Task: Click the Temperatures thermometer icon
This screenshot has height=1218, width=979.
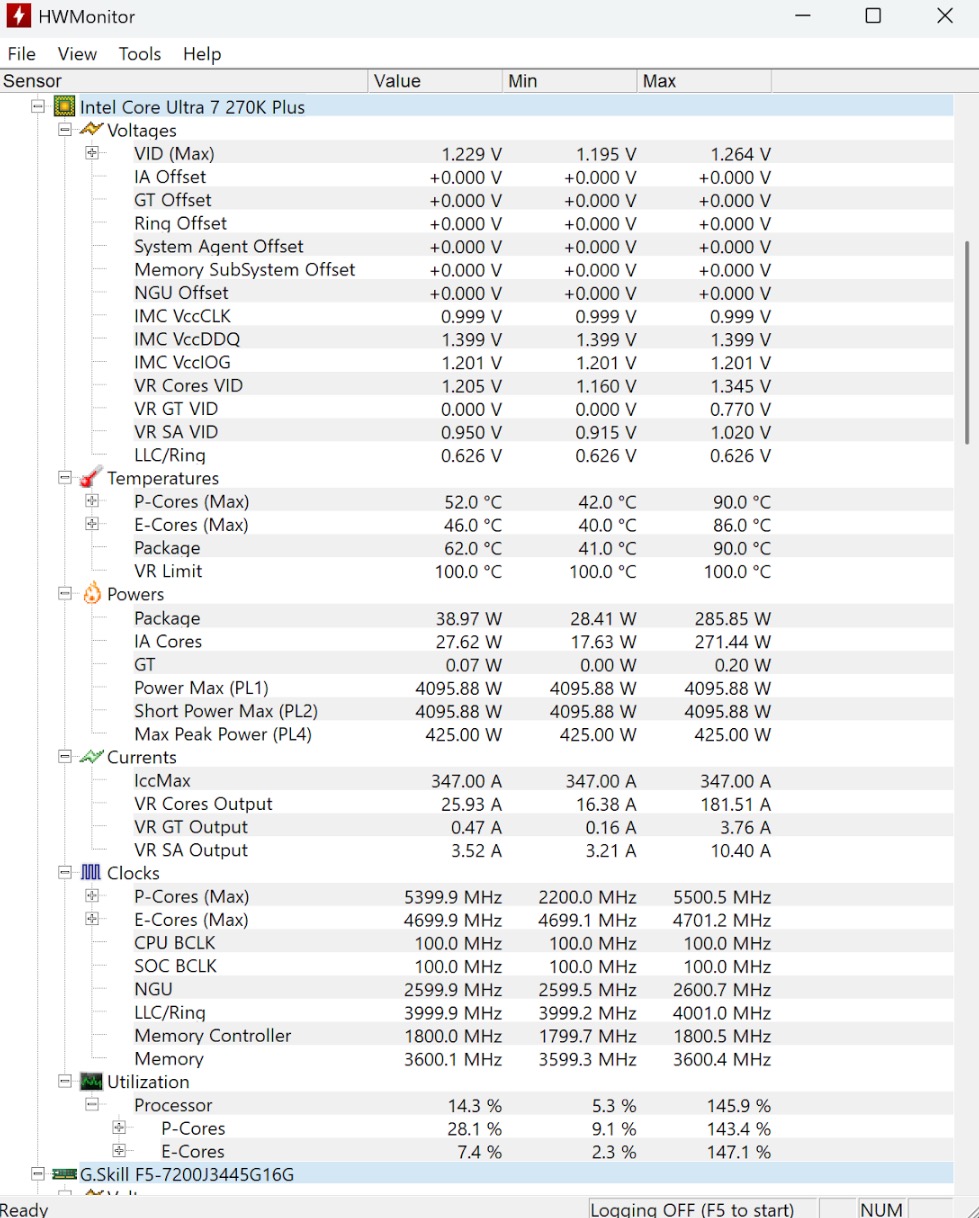Action: tap(89, 478)
